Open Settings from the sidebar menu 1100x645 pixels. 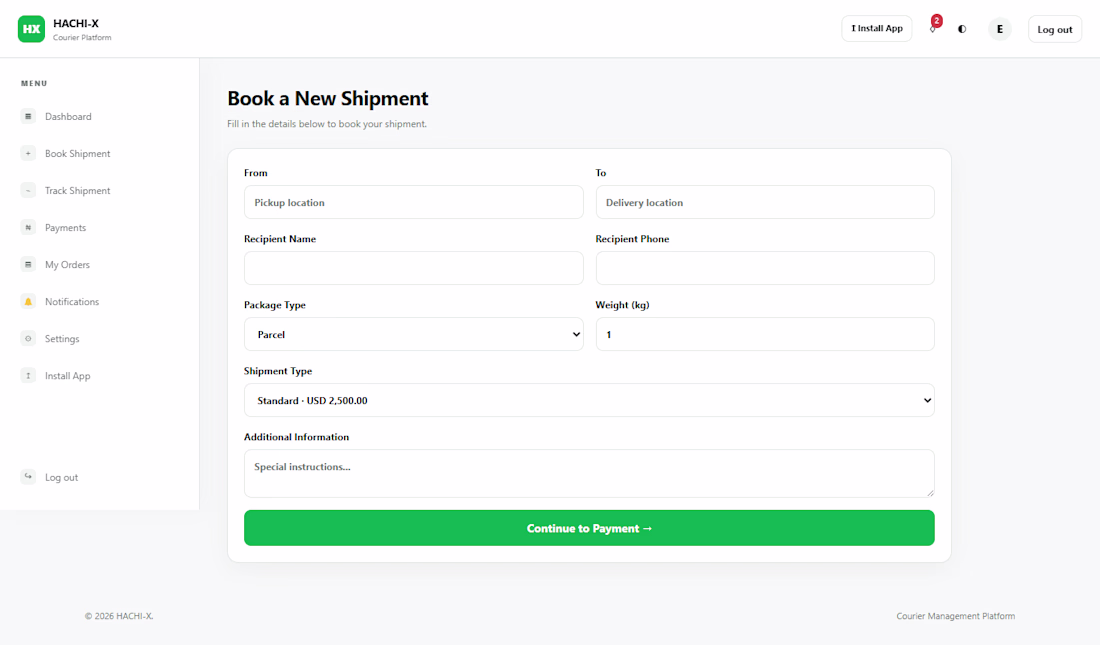click(x=62, y=339)
